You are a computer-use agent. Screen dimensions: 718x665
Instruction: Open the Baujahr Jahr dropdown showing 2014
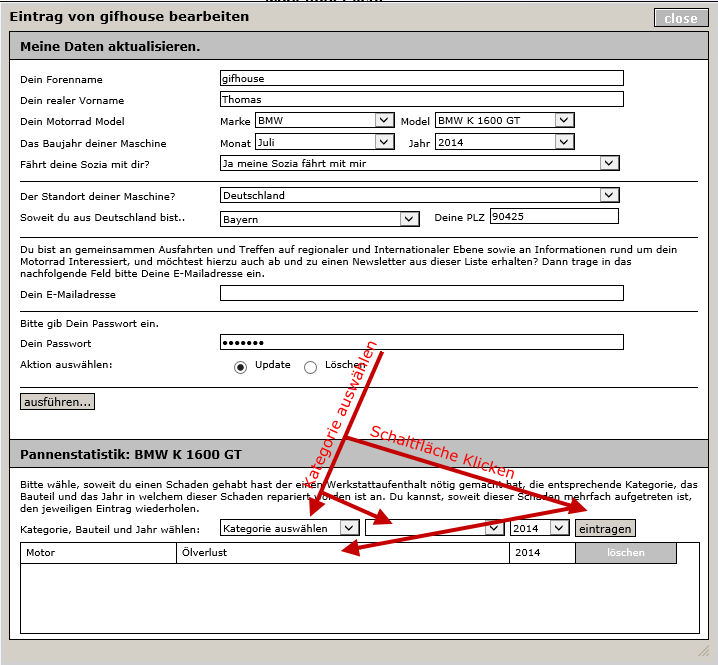tap(504, 142)
